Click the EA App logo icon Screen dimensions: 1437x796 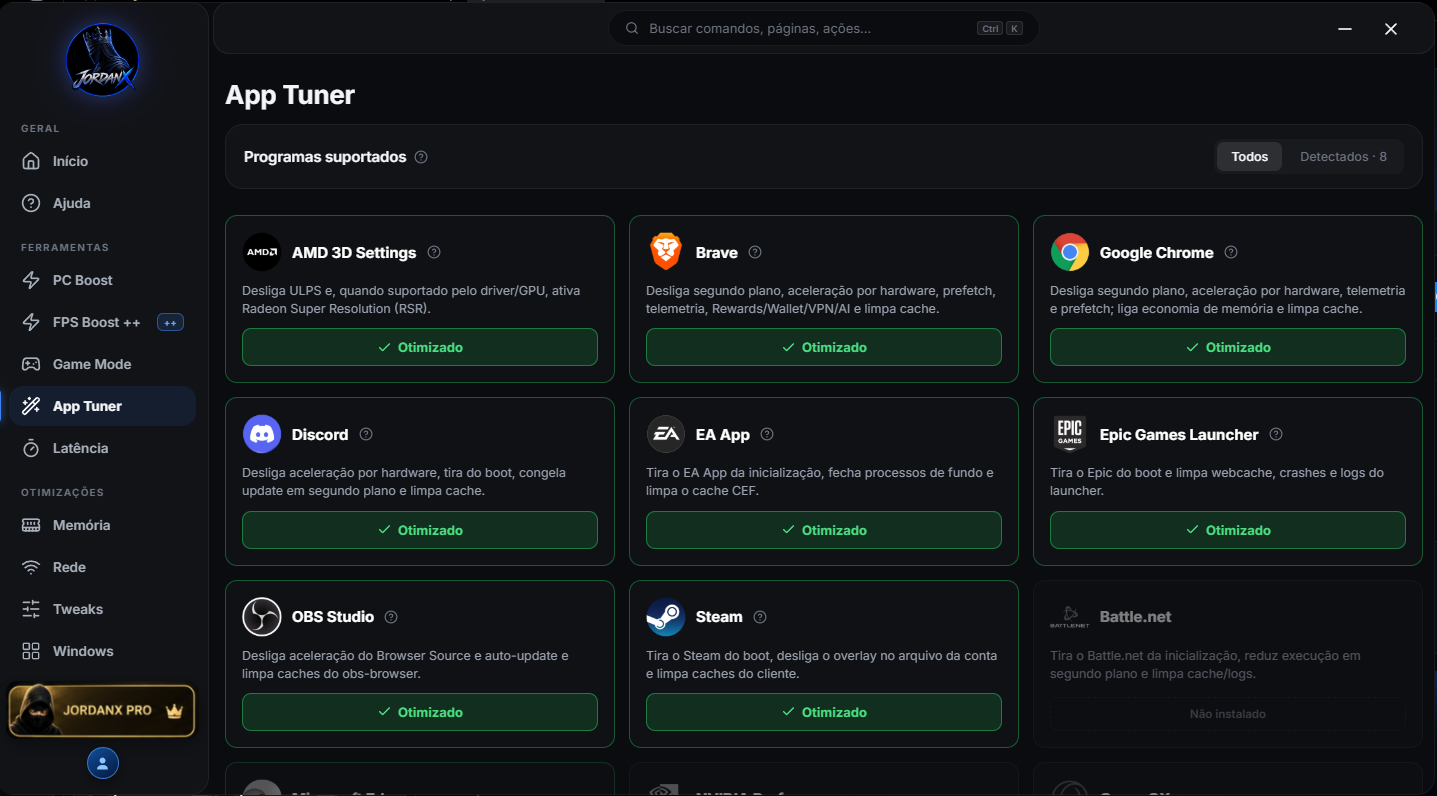point(666,434)
